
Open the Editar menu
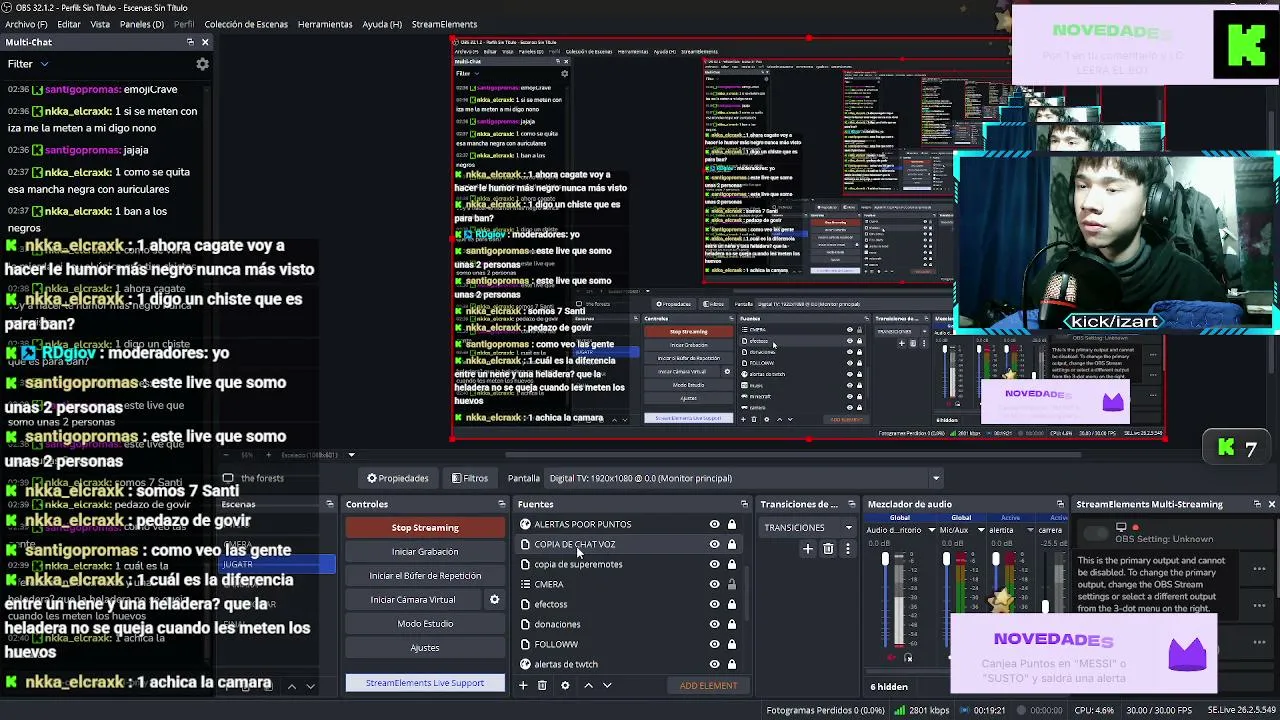69,24
